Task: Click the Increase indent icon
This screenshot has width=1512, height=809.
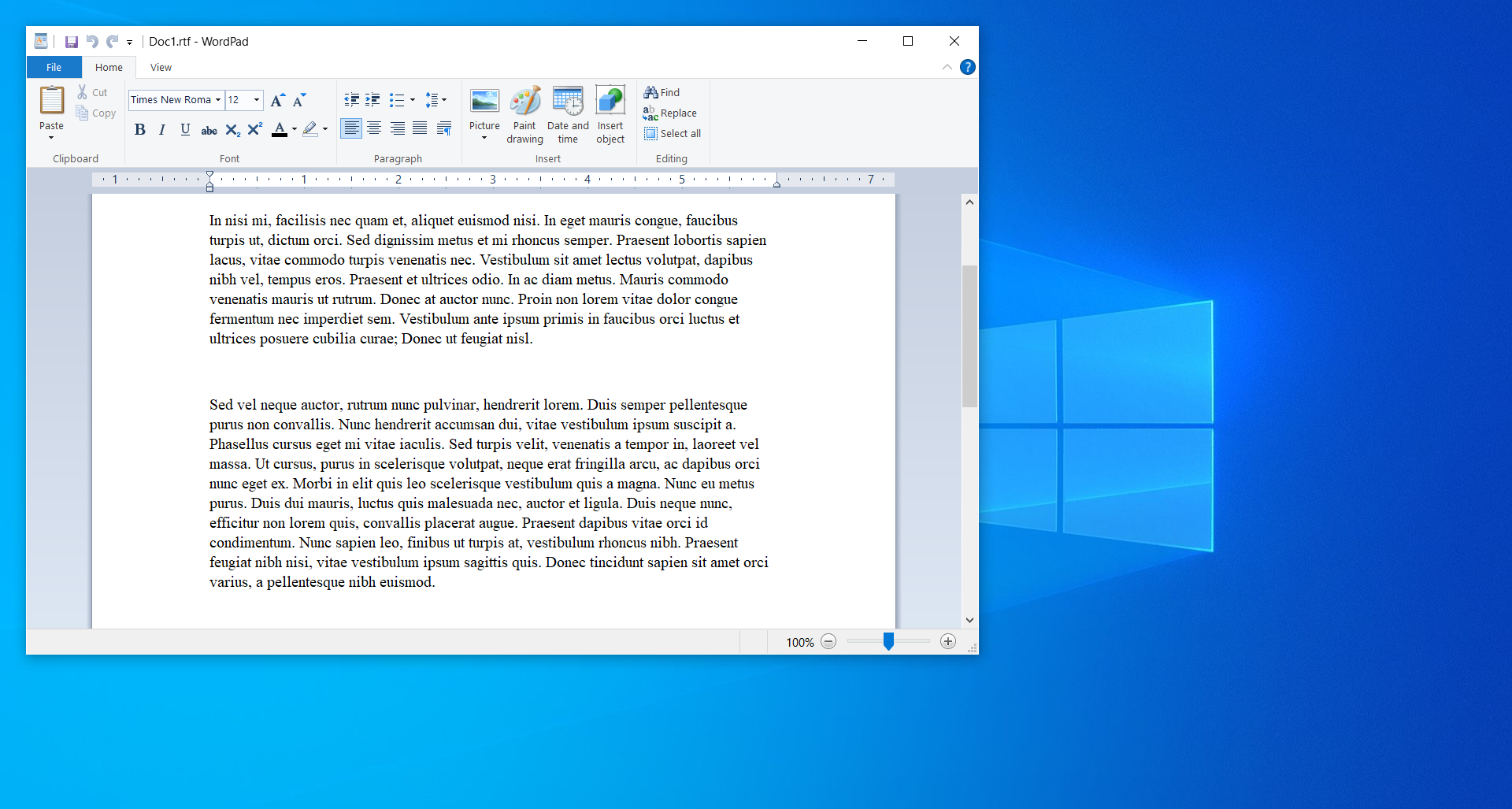Action: point(372,100)
